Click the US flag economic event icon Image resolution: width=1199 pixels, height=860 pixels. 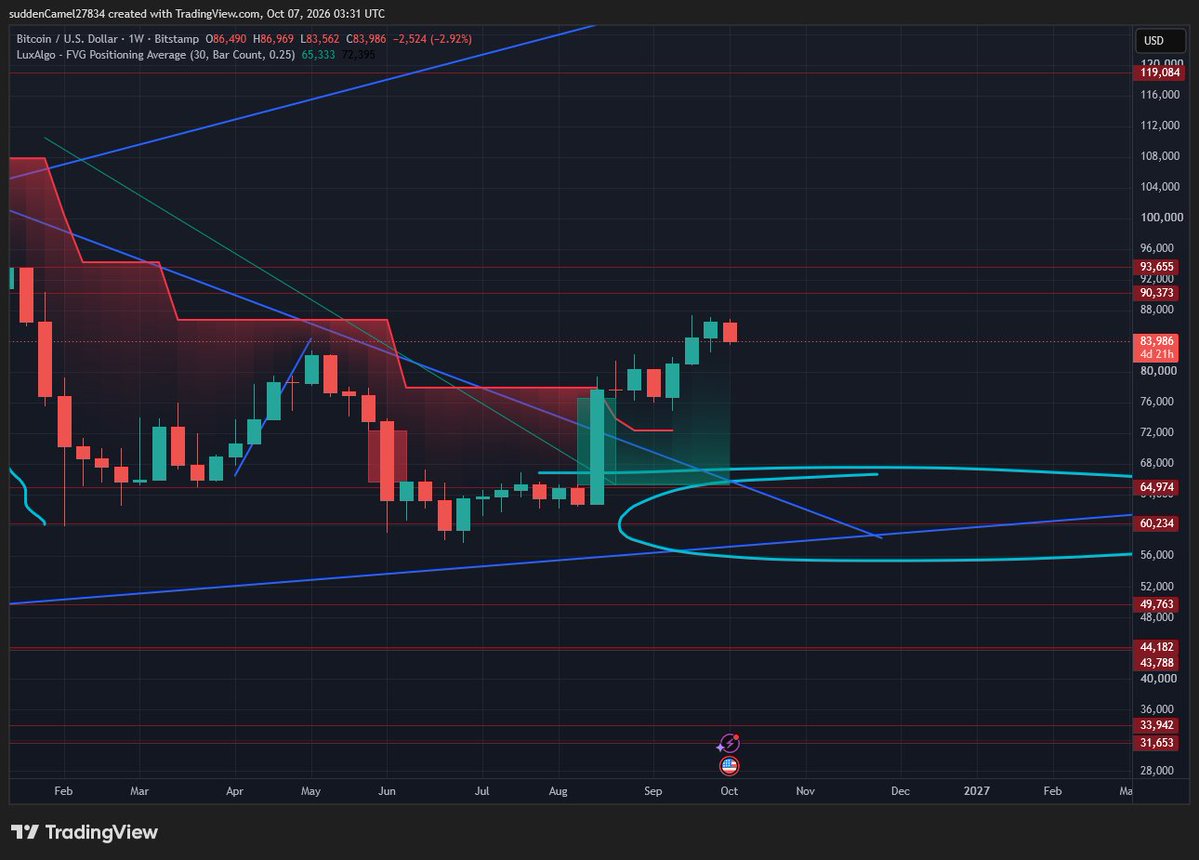(x=729, y=765)
